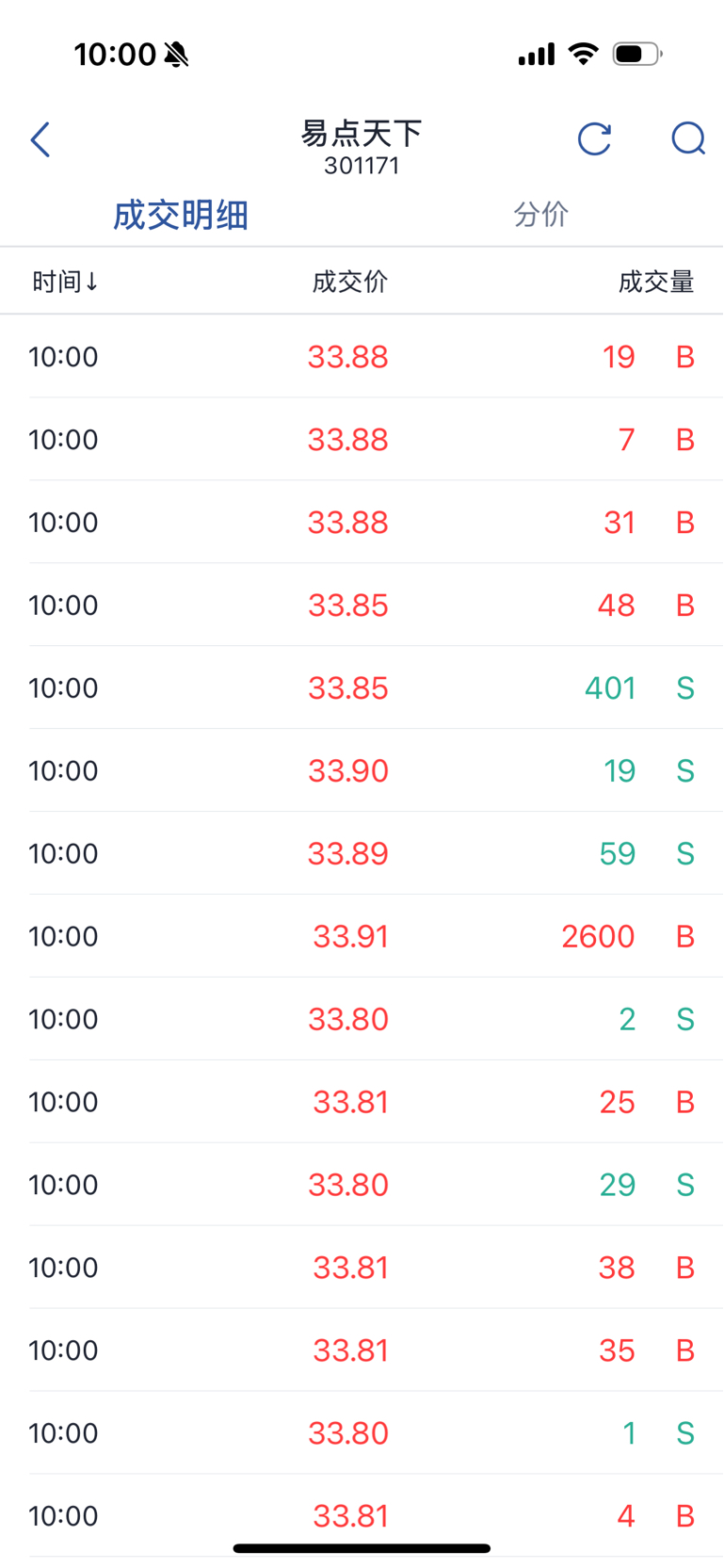Select the 2600 volume buy trade row
724x1568 pixels.
click(362, 936)
